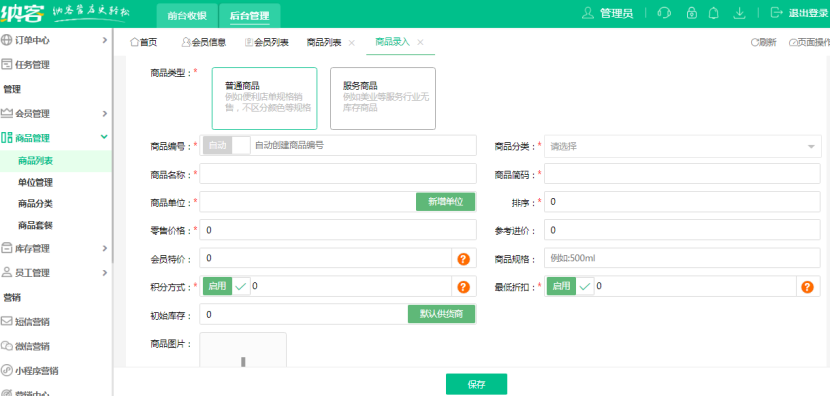Viewport: 831px width, 397px height.
Task: Toggle the 最低折扣 启用 switch
Action: [x=570, y=286]
